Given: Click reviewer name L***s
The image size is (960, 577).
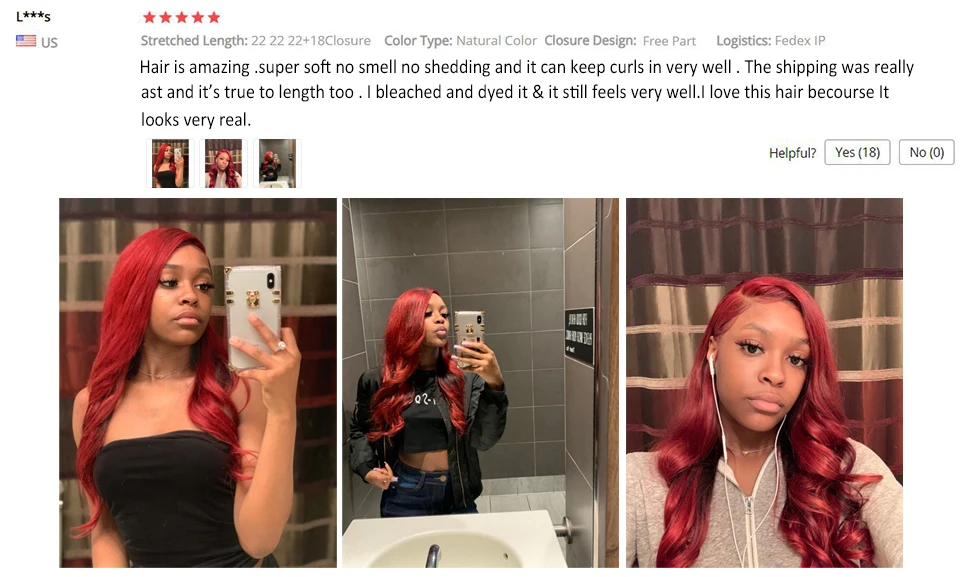Looking at the screenshot, I should (x=33, y=16).
